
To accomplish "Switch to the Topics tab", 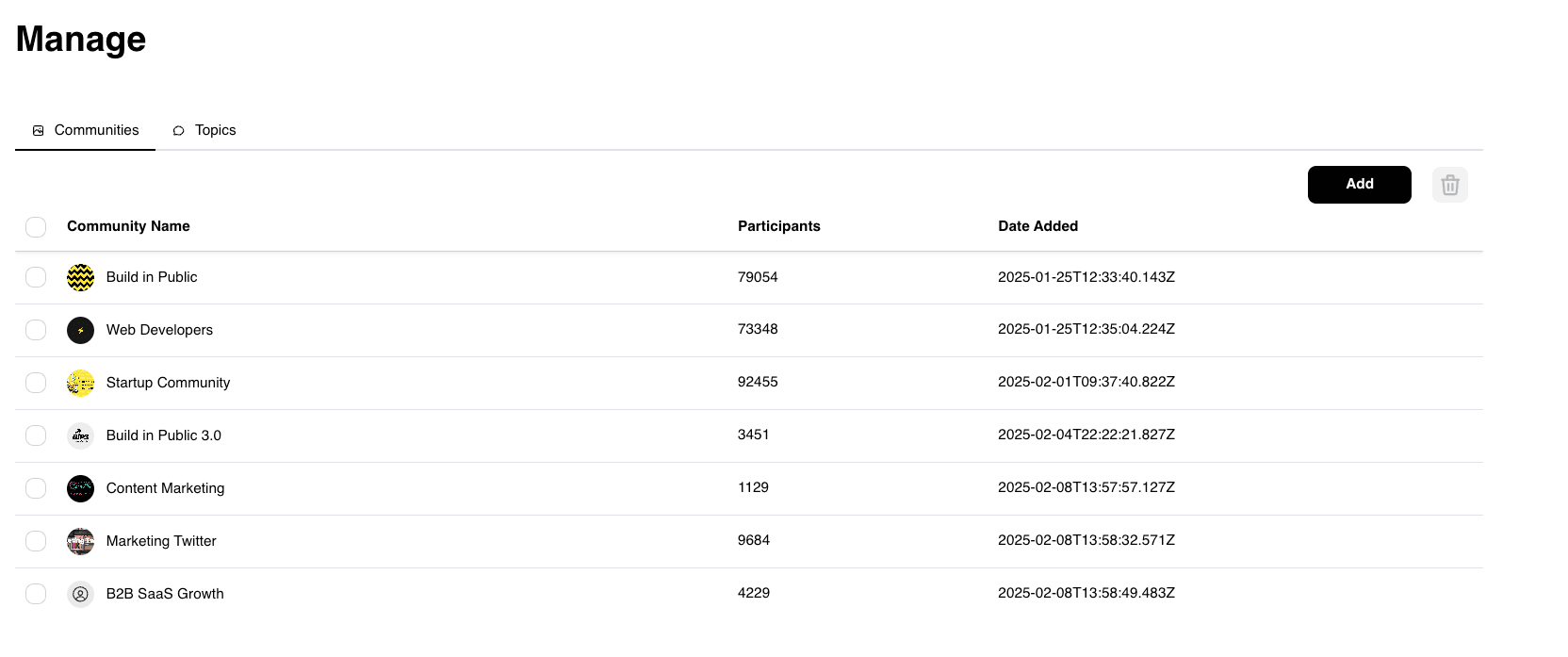I will click(x=204, y=130).
